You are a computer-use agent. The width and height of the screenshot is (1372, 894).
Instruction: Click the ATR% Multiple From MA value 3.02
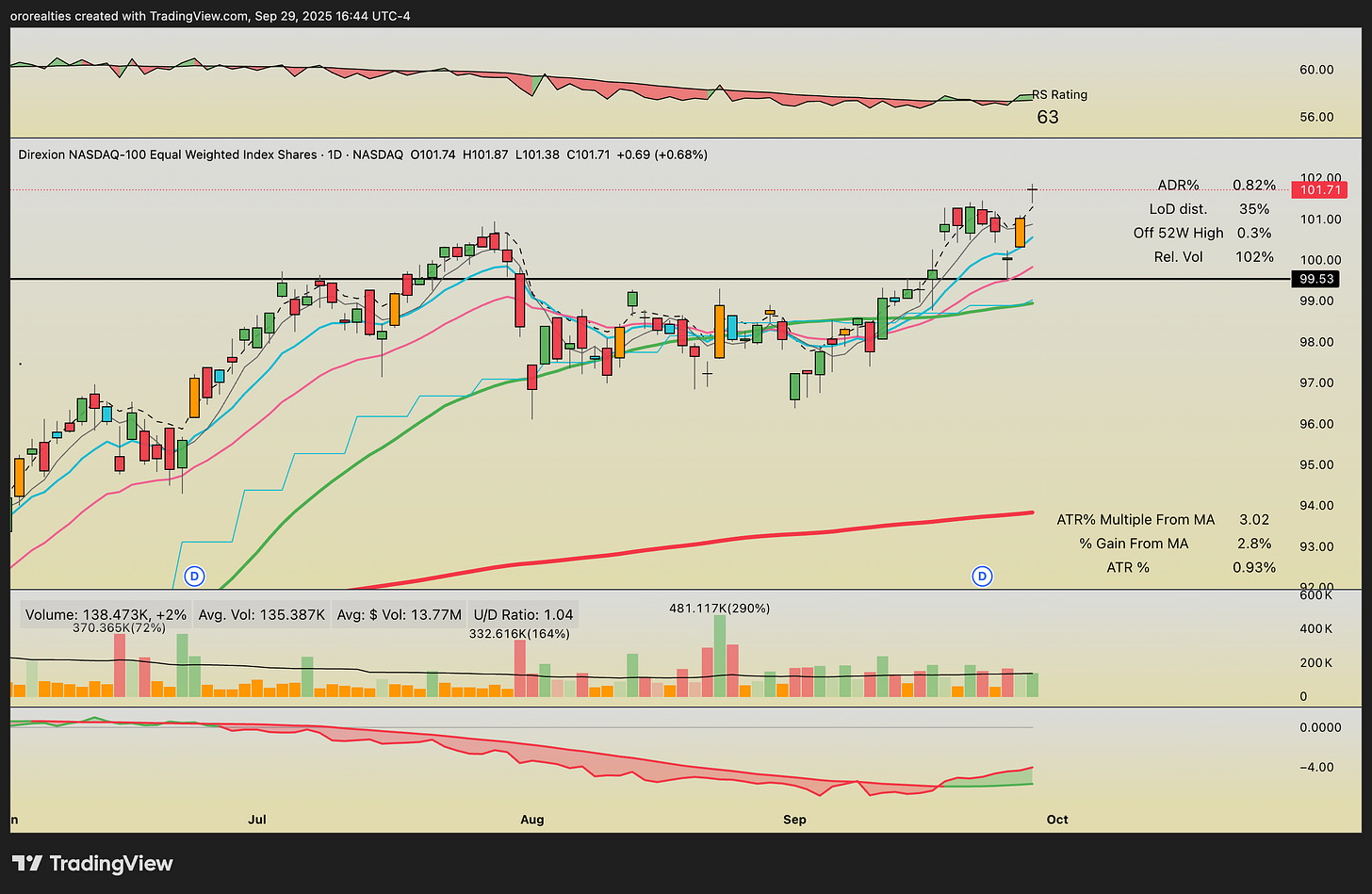coord(1254,519)
